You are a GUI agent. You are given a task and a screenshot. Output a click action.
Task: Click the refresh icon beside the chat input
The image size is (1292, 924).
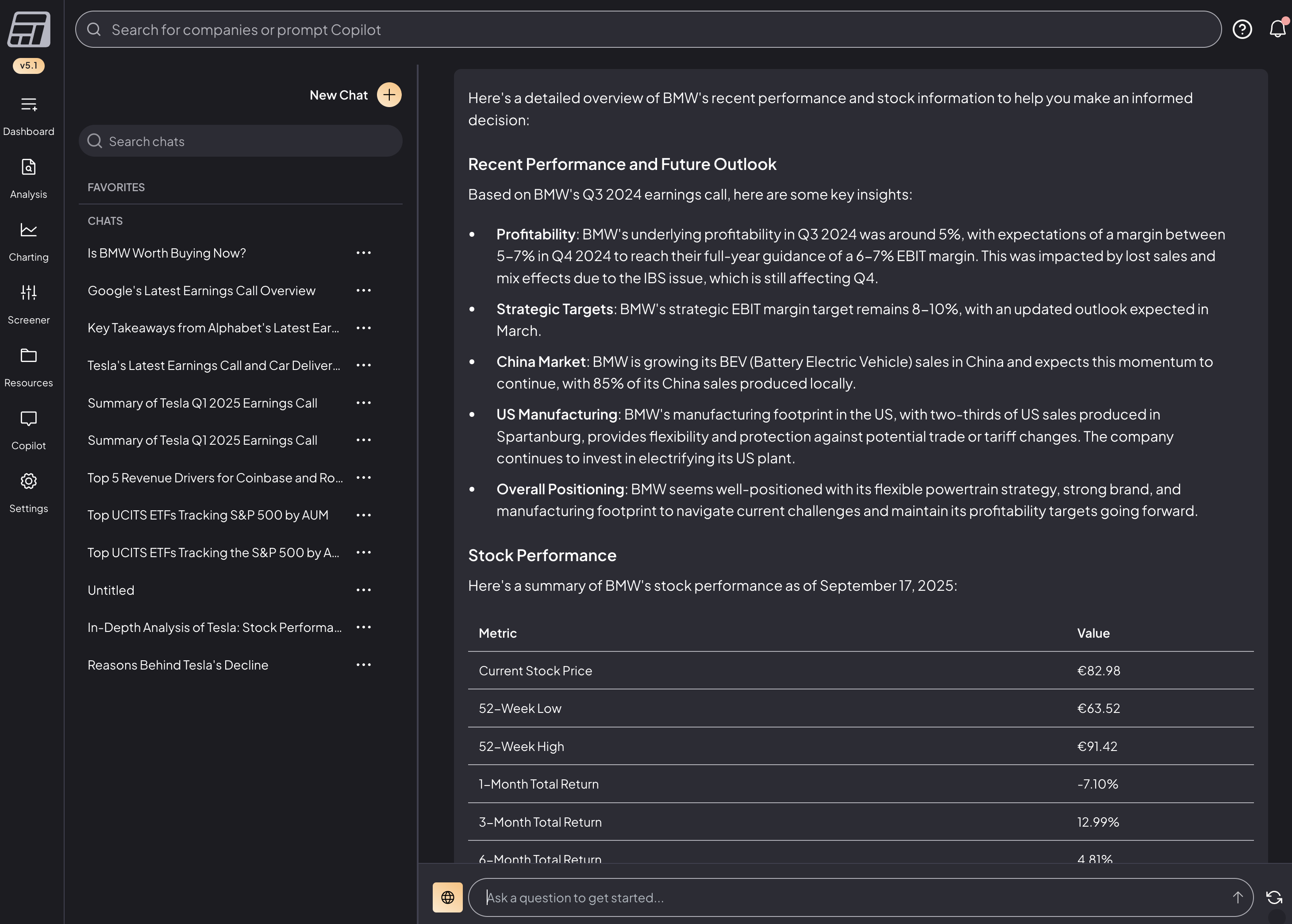(x=1274, y=898)
